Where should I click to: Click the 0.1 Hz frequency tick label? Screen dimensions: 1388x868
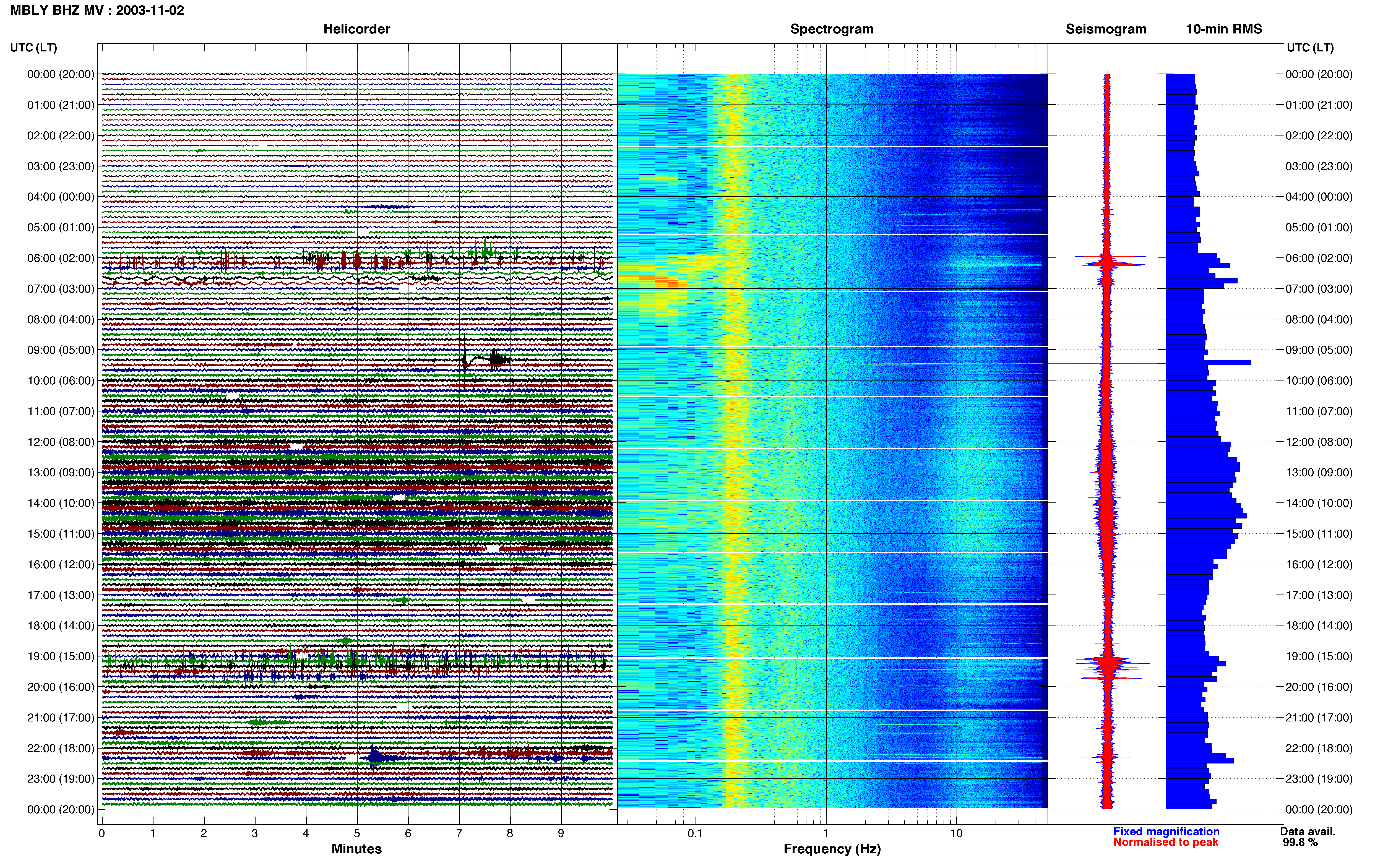[x=695, y=833]
